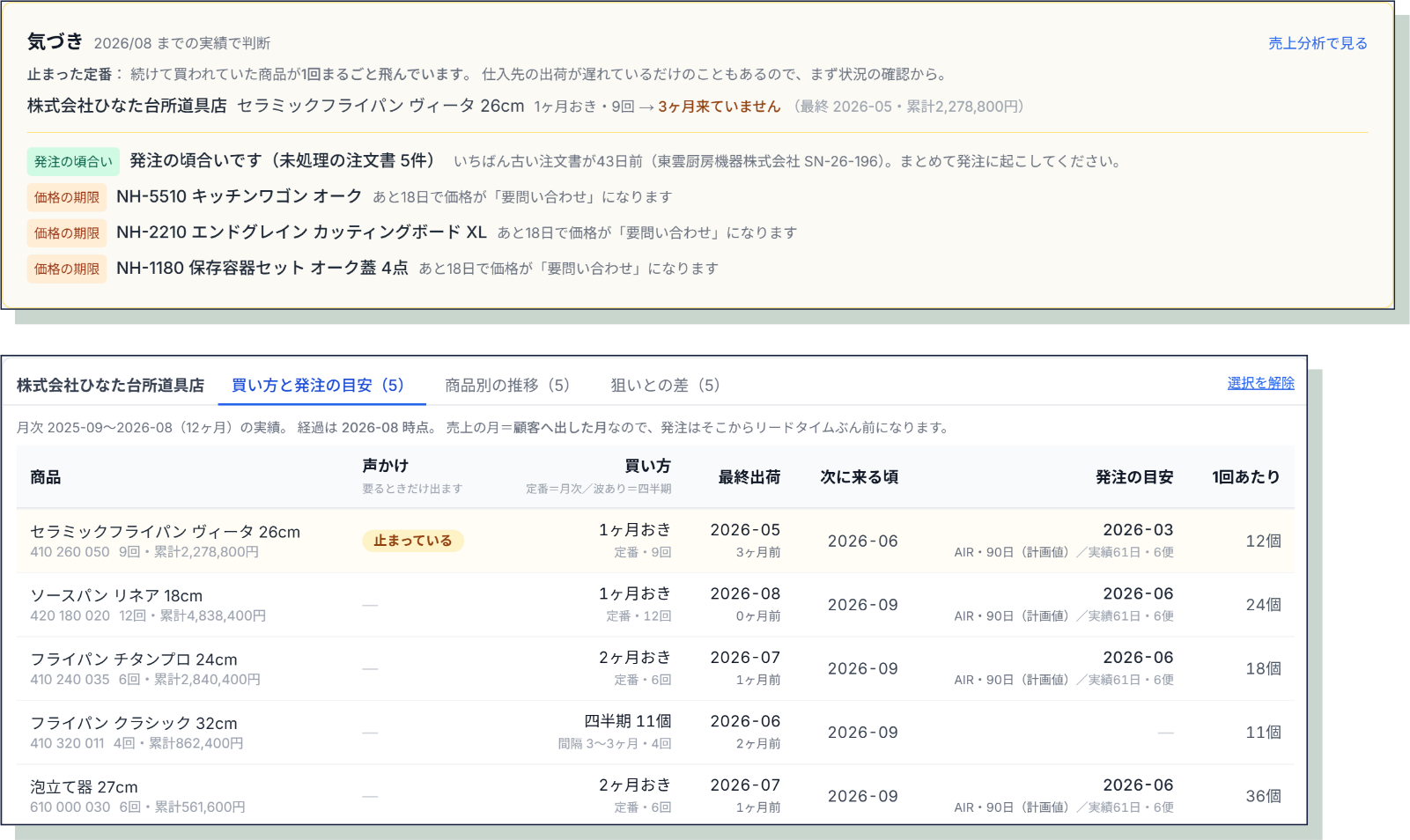Image resolution: width=1410 pixels, height=840 pixels.
Task: Click the 最終出荷 column header
Action: [749, 477]
